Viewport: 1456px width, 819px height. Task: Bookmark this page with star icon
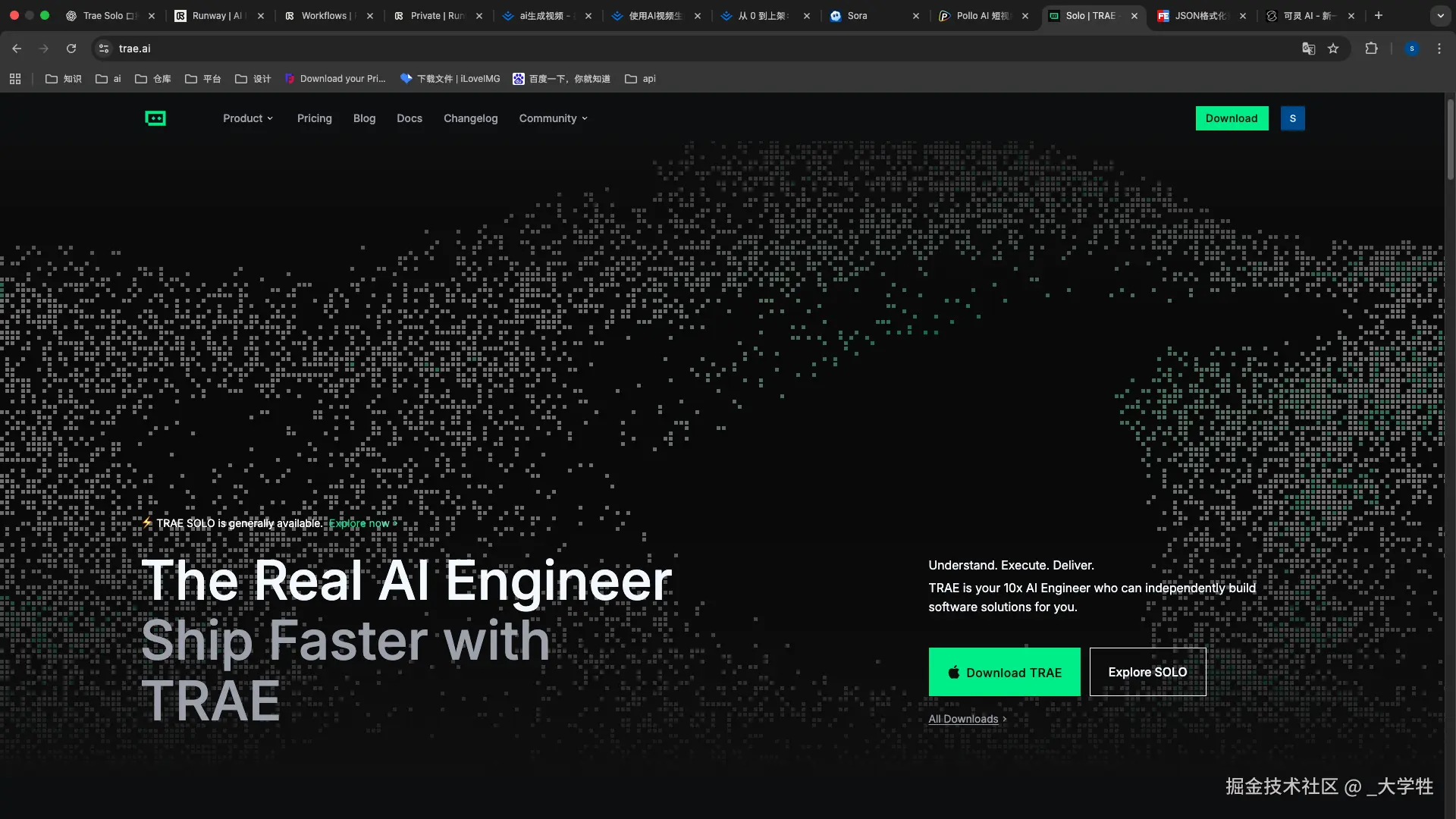[1333, 49]
